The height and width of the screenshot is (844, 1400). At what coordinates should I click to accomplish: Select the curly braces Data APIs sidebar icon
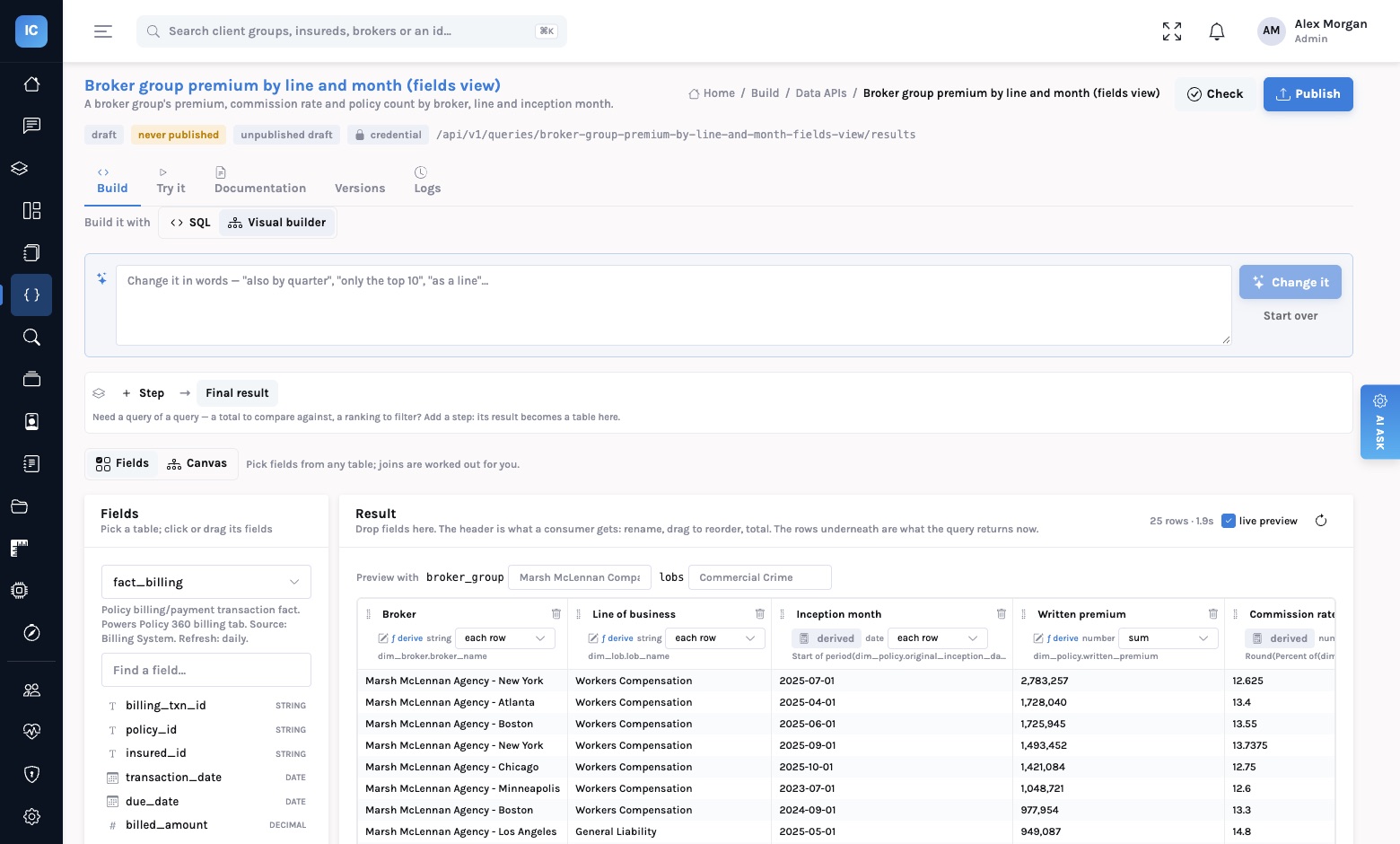point(31,295)
